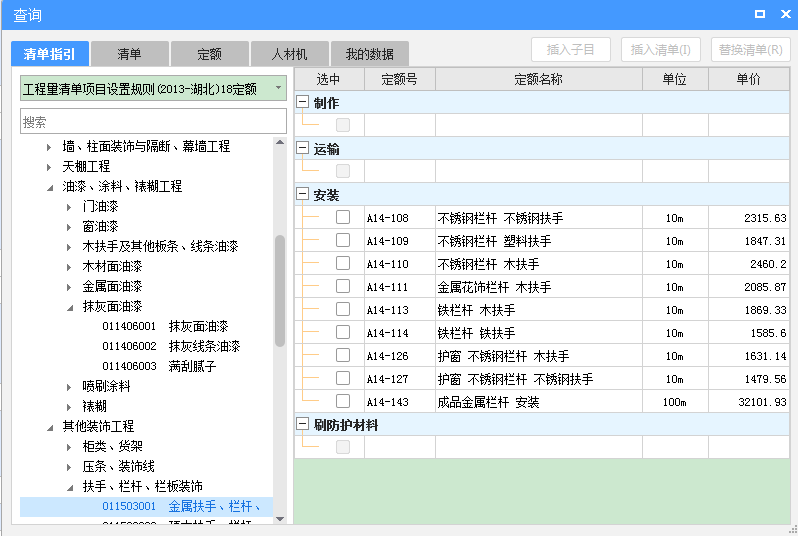Image resolution: width=798 pixels, height=536 pixels.
Task: Collapse the 制作 group
Action: pyautogui.click(x=302, y=102)
